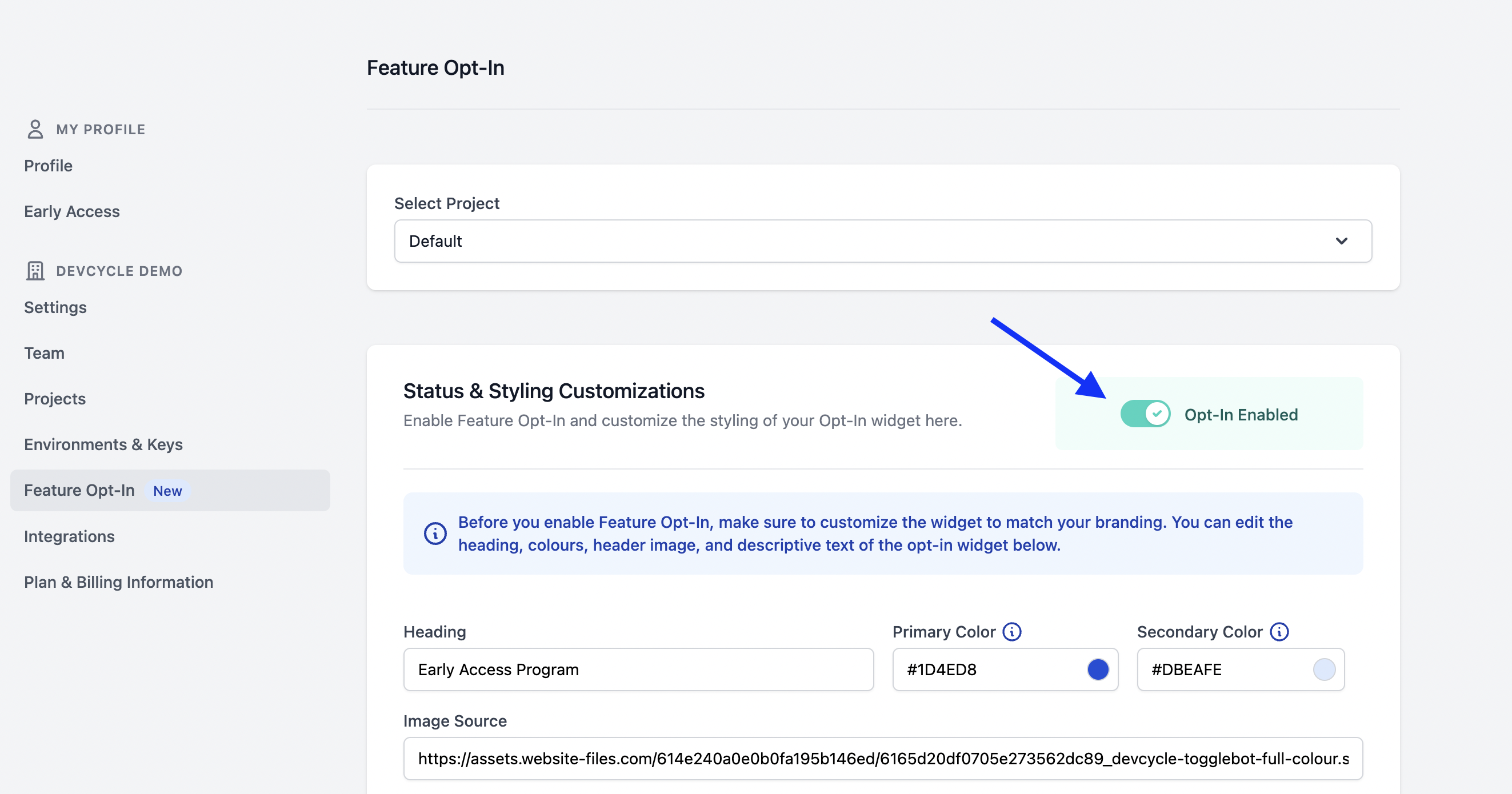
Task: Click the Early Access Program heading field
Action: [639, 669]
